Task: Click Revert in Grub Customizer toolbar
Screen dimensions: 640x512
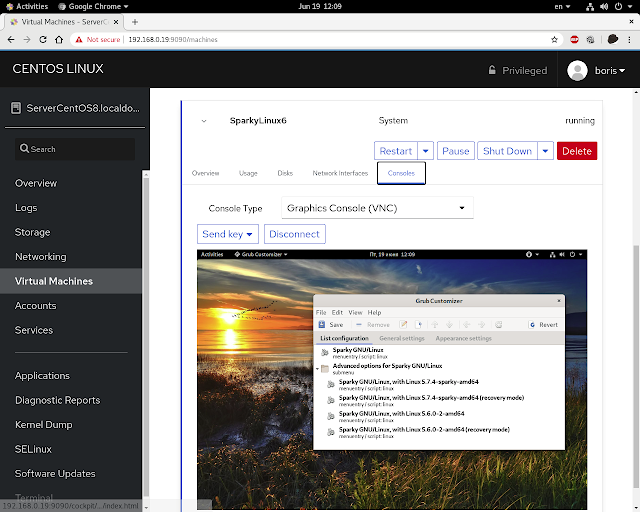Action: click(x=543, y=325)
